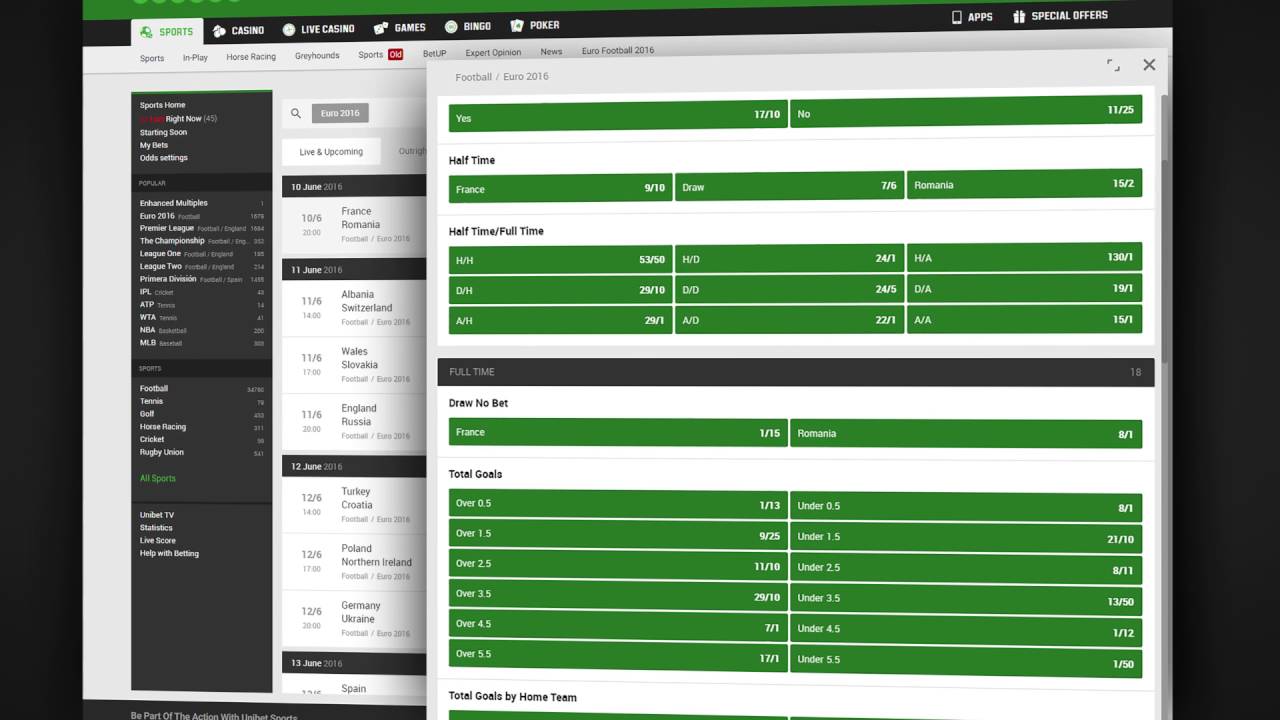Screen dimensions: 1280x720
Task: Open the Casino tab
Action: click(238, 31)
